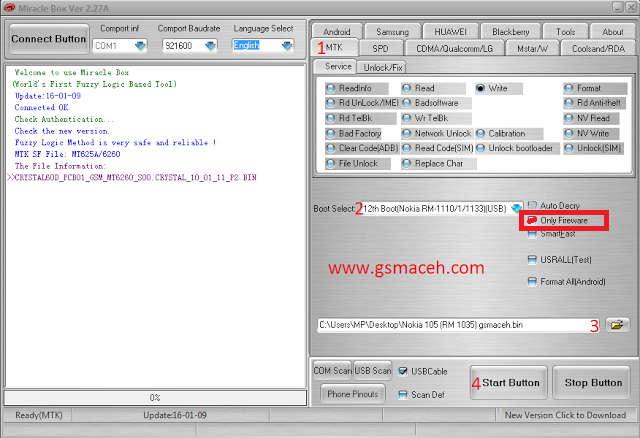Viewport: 640px width, 438px height.
Task: Open the HUAWEI tab
Action: click(x=450, y=32)
